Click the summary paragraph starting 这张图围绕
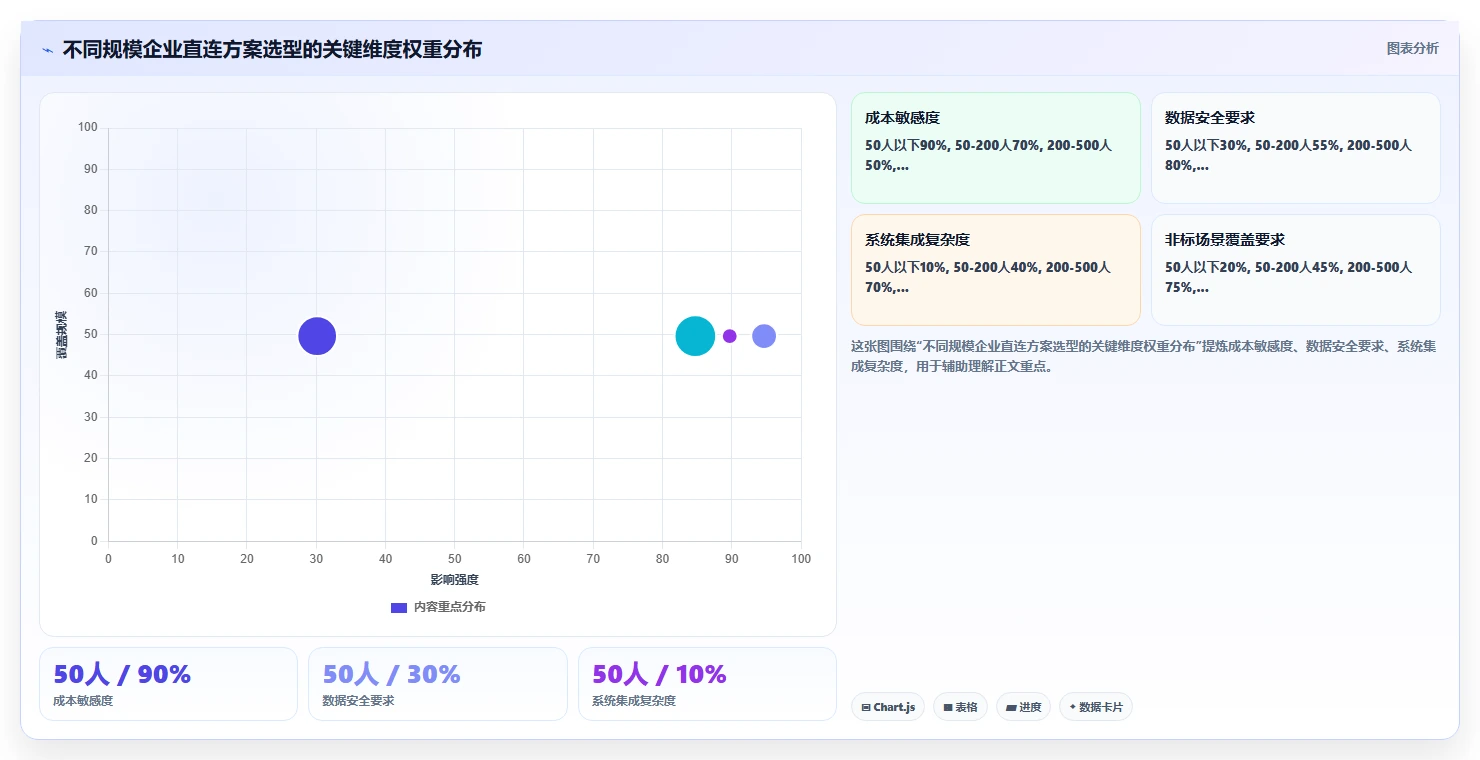This screenshot has height=760, width=1480. [1145, 356]
